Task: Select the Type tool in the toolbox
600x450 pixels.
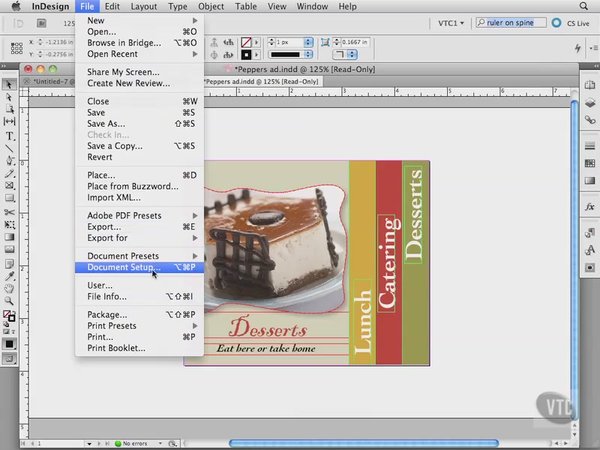Action: click(10, 135)
